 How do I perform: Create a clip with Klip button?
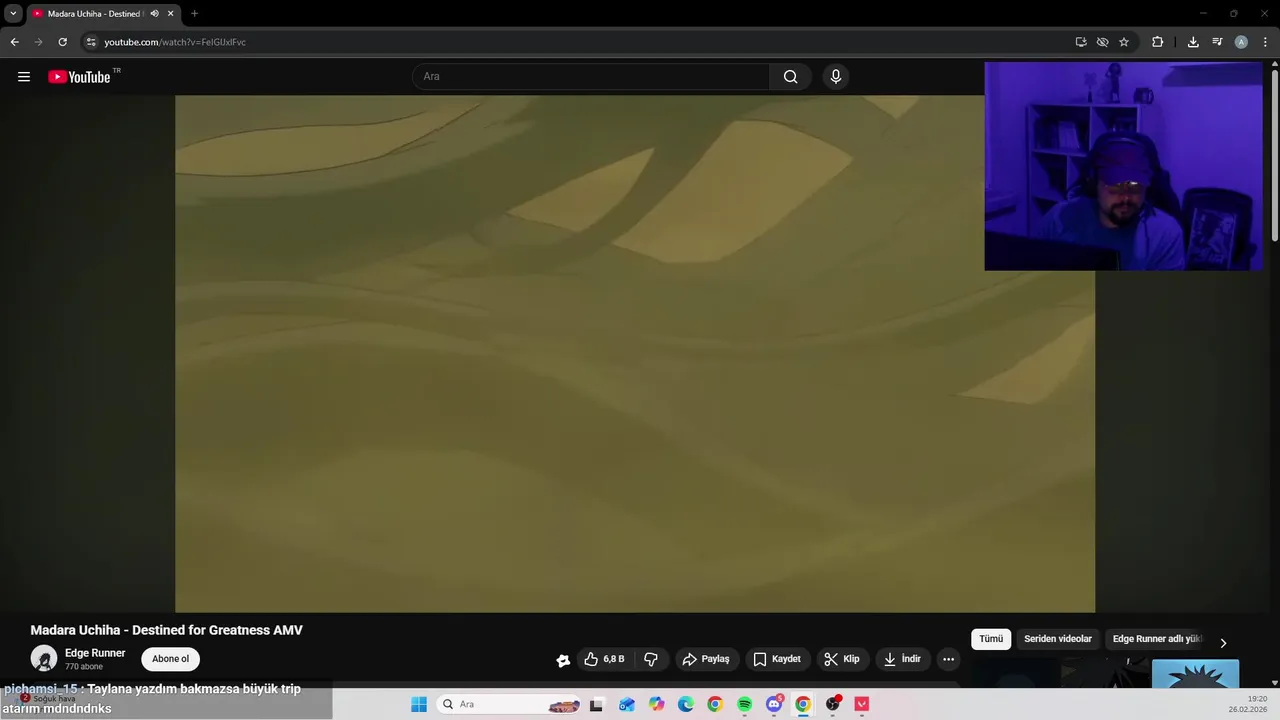click(x=842, y=659)
